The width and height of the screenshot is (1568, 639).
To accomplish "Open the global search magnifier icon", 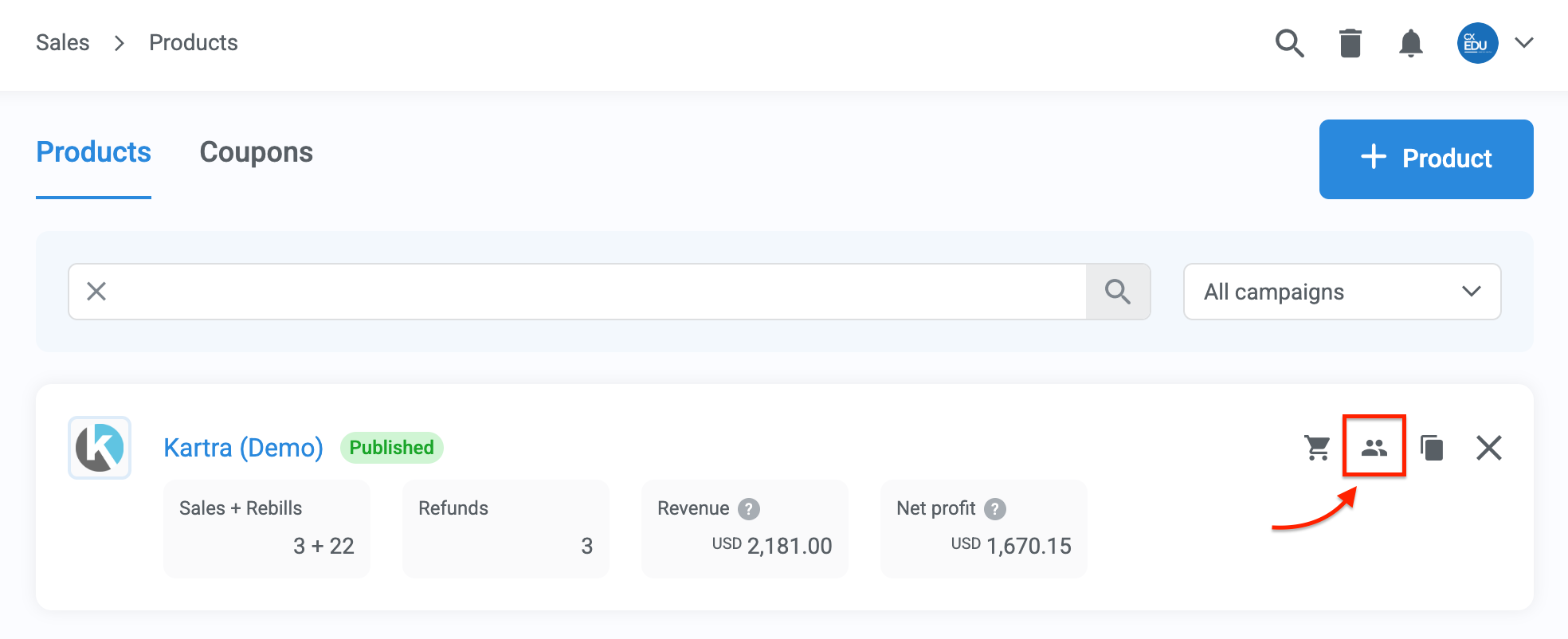I will [1289, 43].
